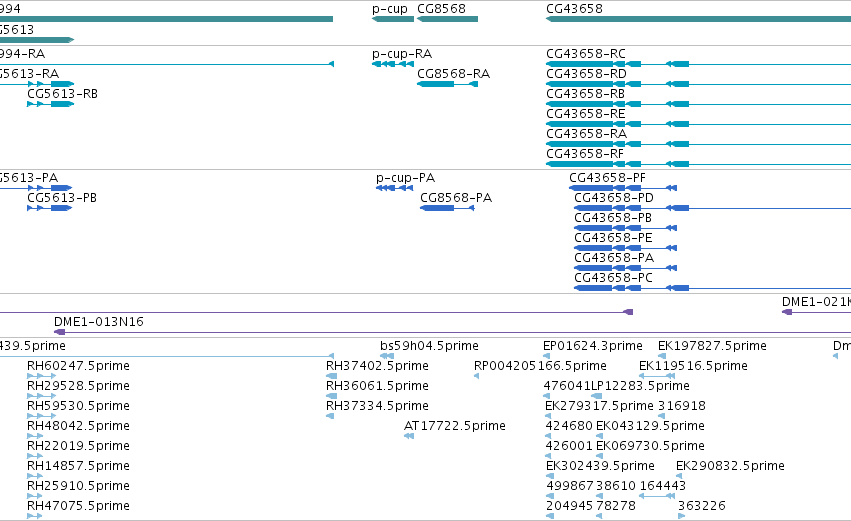
Task: Open EST label RH59530.5prime
Action: pyautogui.click(x=78, y=406)
